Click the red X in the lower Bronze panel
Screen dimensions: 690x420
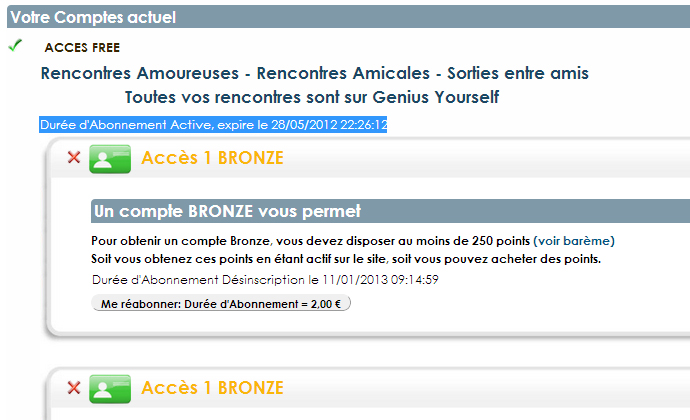(x=74, y=387)
